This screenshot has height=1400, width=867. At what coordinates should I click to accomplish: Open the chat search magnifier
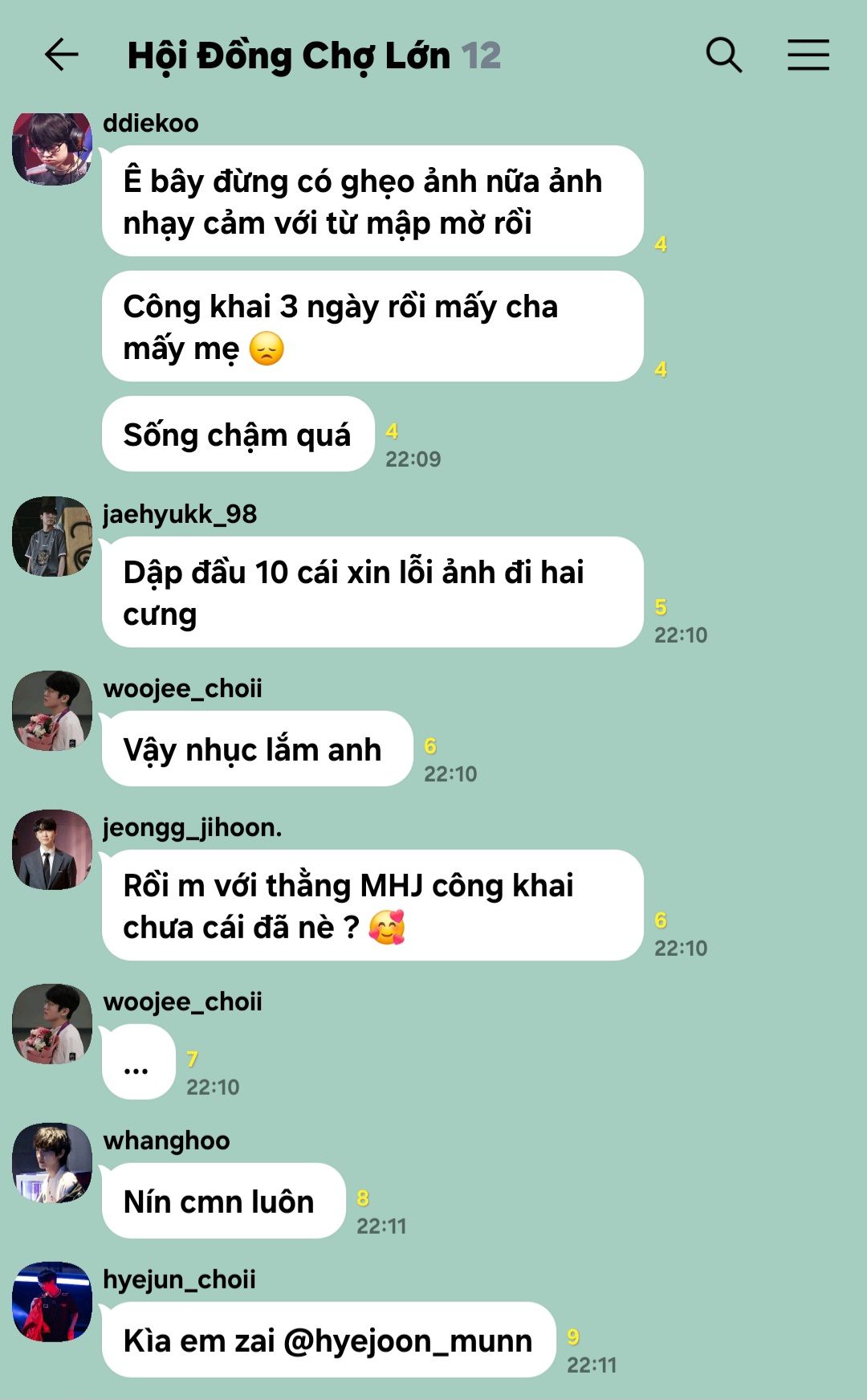723,55
